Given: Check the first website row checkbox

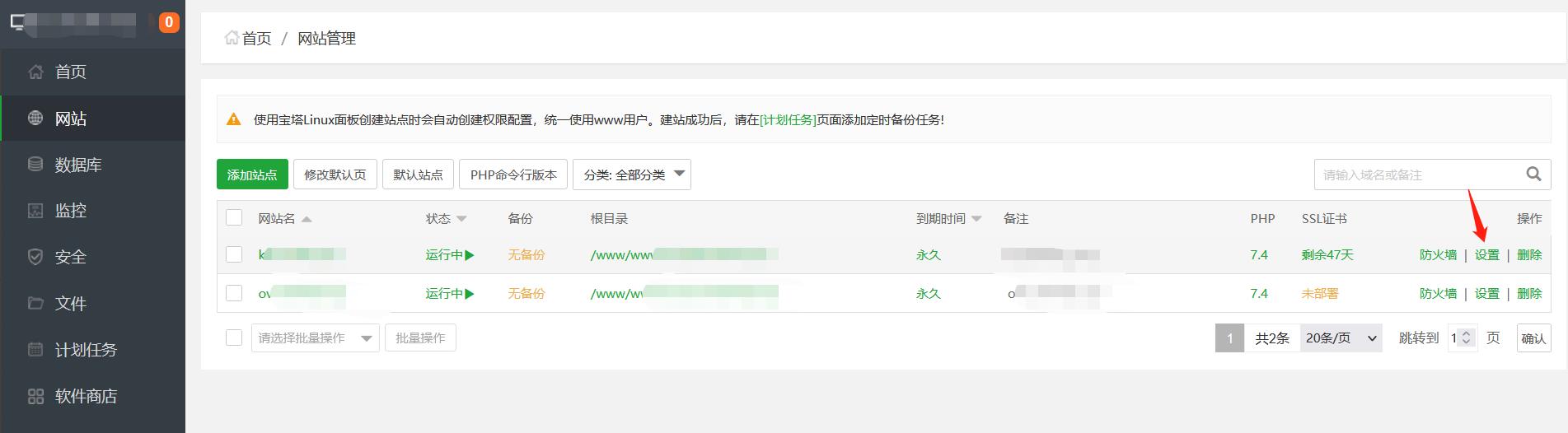Looking at the screenshot, I should 234,254.
